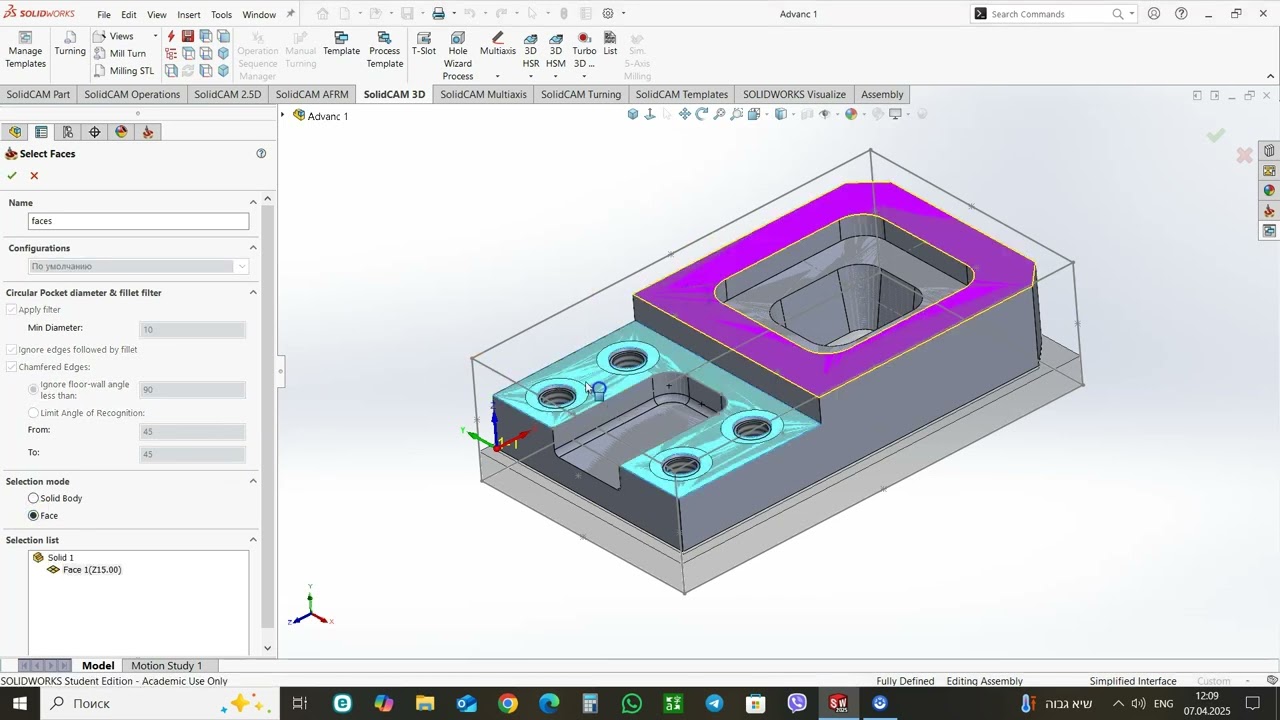The image size is (1280, 720).
Task: Open the DimXpertManager crosshair tab
Action: 95,132
